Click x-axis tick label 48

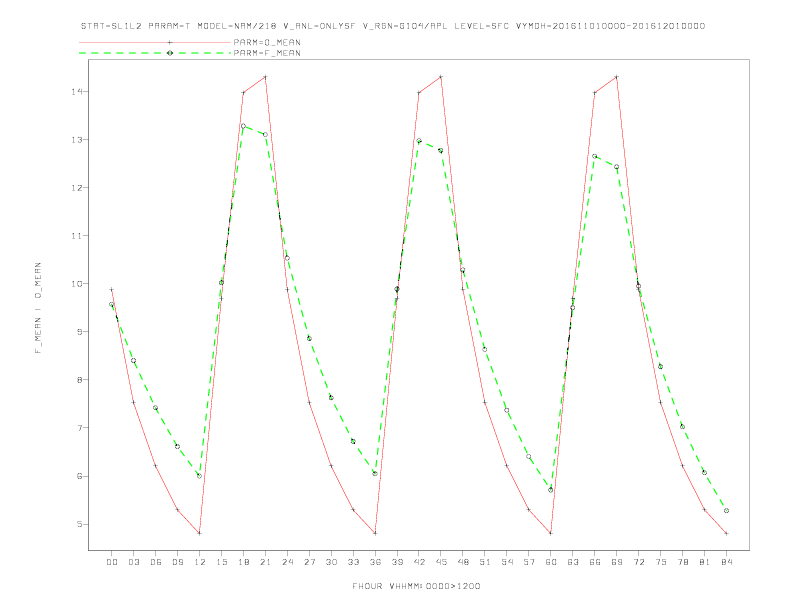tap(463, 562)
